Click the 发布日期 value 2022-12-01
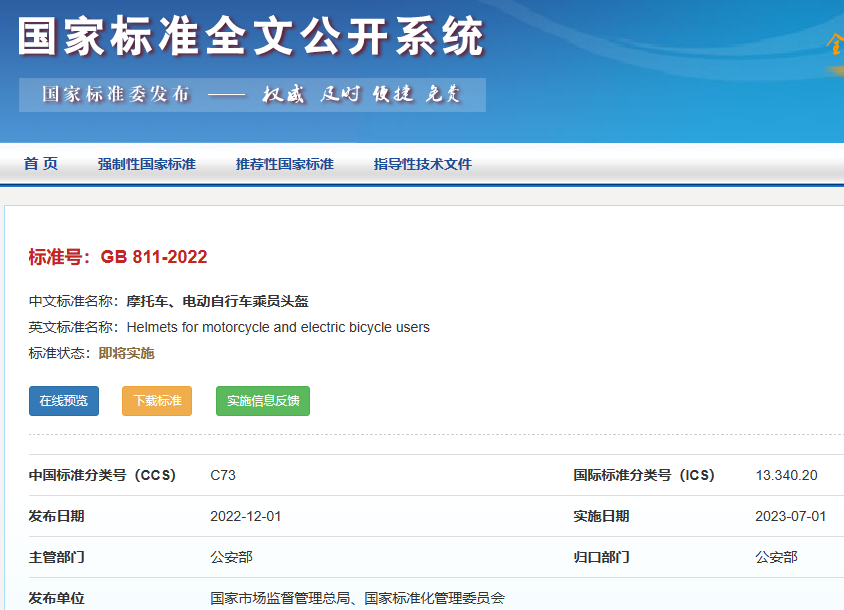Image resolution: width=844 pixels, height=610 pixels. (x=245, y=516)
